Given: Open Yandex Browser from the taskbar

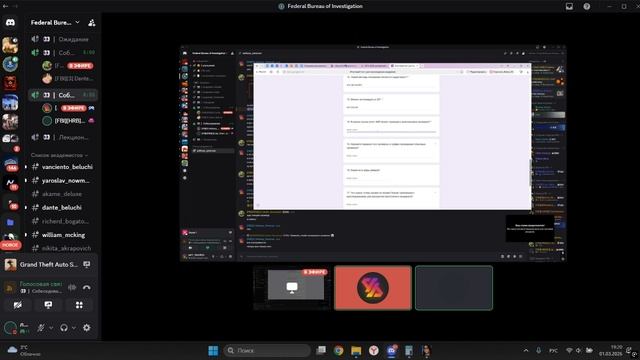Looking at the screenshot, I should pos(373,351).
